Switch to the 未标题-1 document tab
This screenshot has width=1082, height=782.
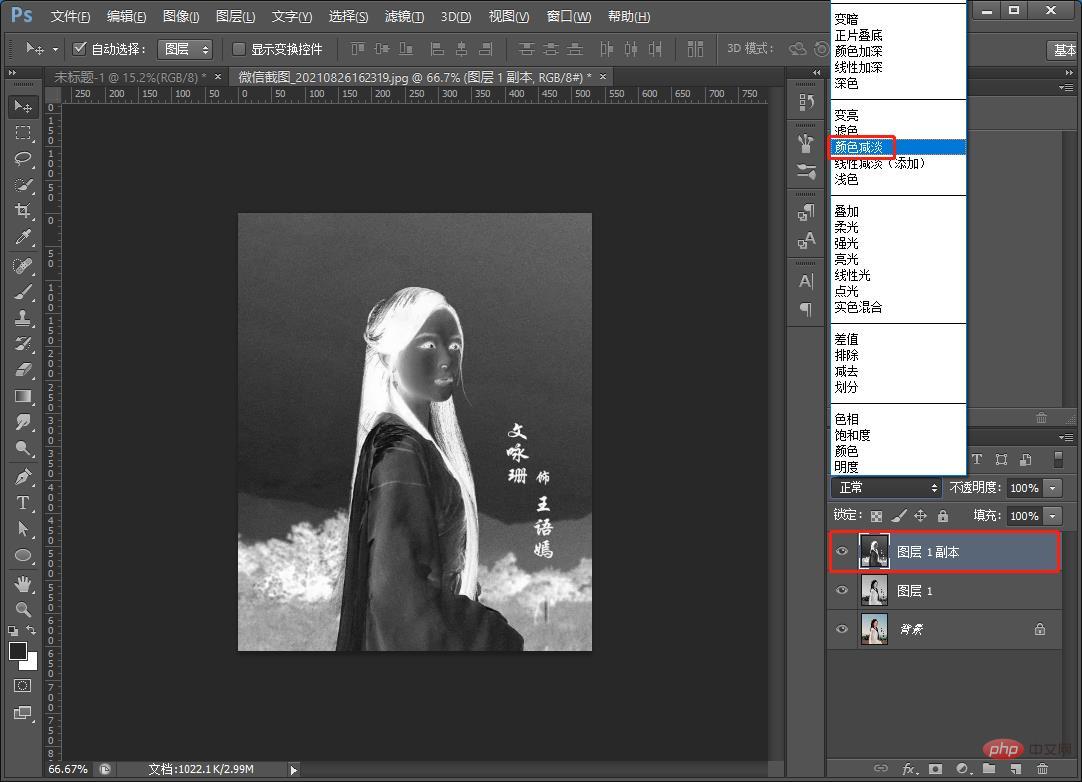coord(130,77)
